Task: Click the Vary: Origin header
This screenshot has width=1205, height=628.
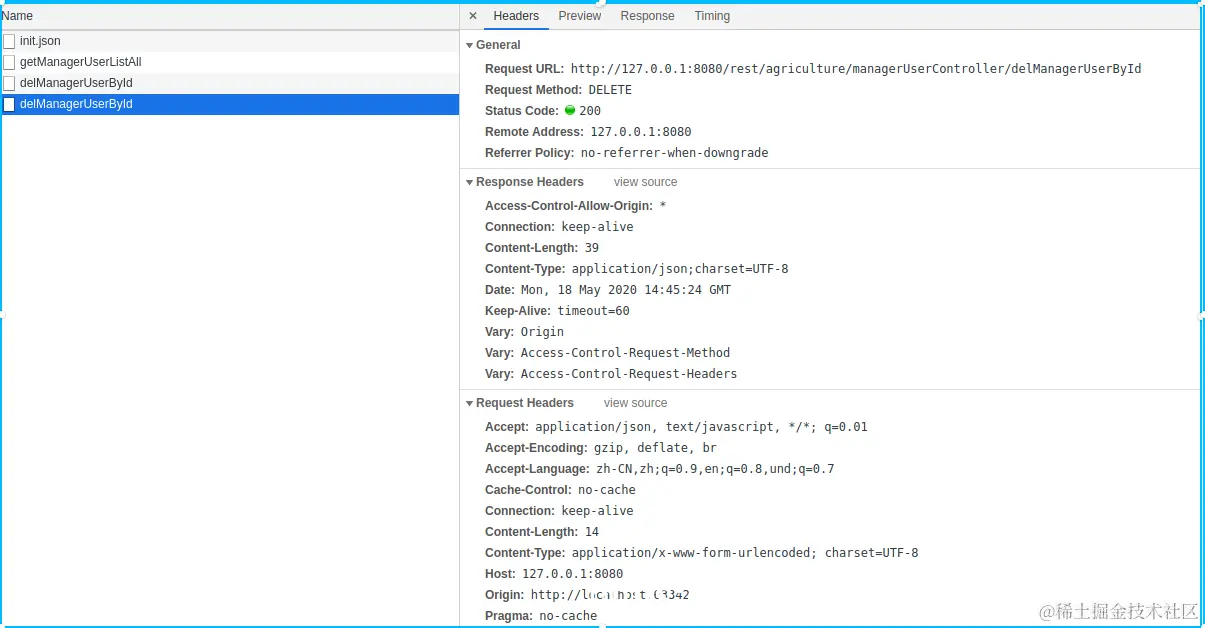Action: (524, 332)
